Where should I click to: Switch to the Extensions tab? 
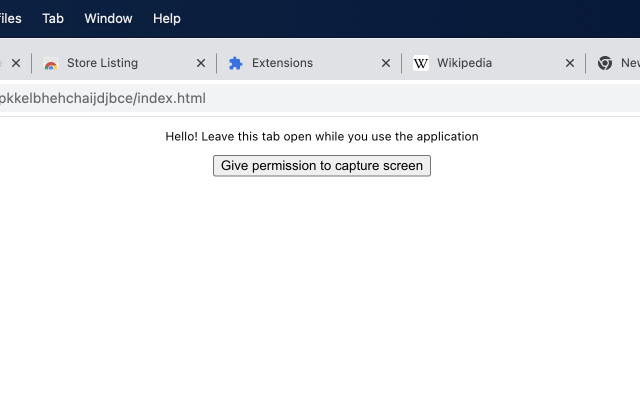click(x=309, y=63)
